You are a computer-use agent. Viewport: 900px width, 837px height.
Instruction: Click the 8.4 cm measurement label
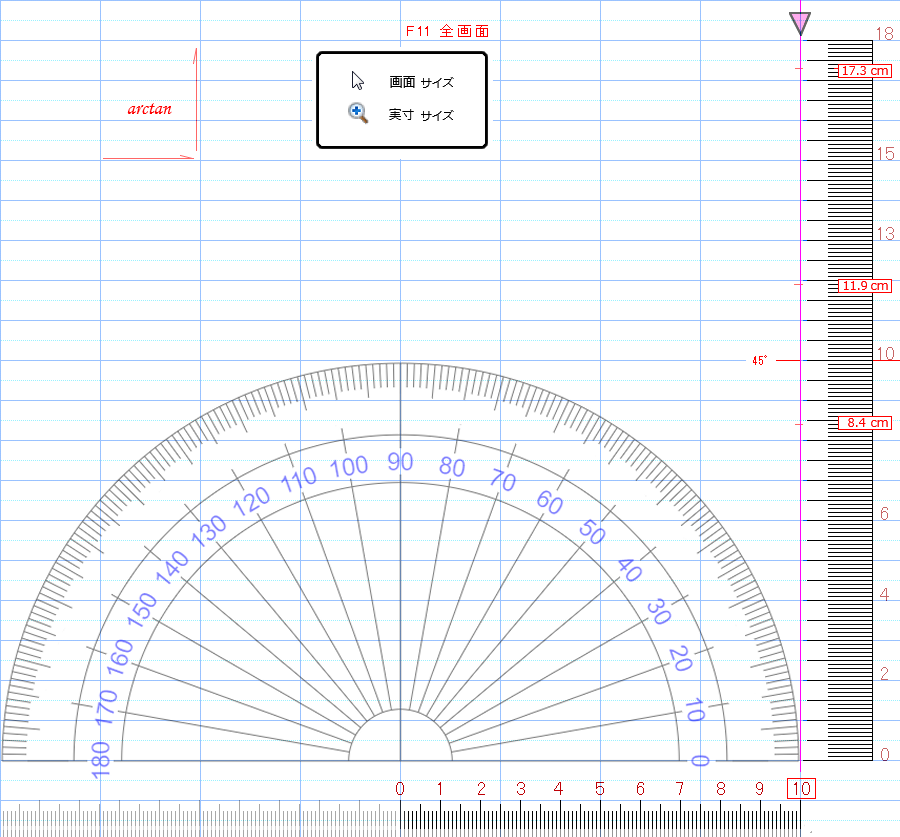click(864, 423)
